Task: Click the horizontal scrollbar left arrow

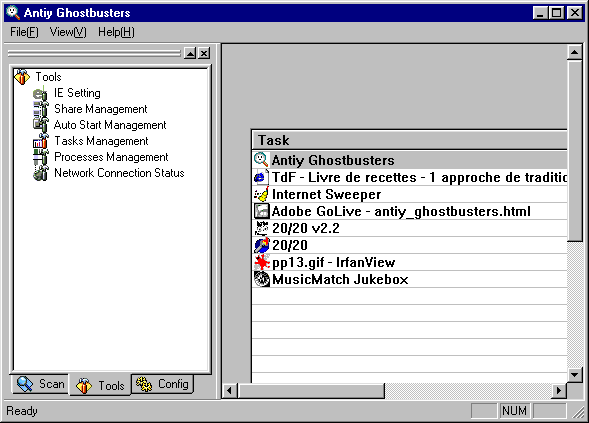Action: [x=230, y=391]
